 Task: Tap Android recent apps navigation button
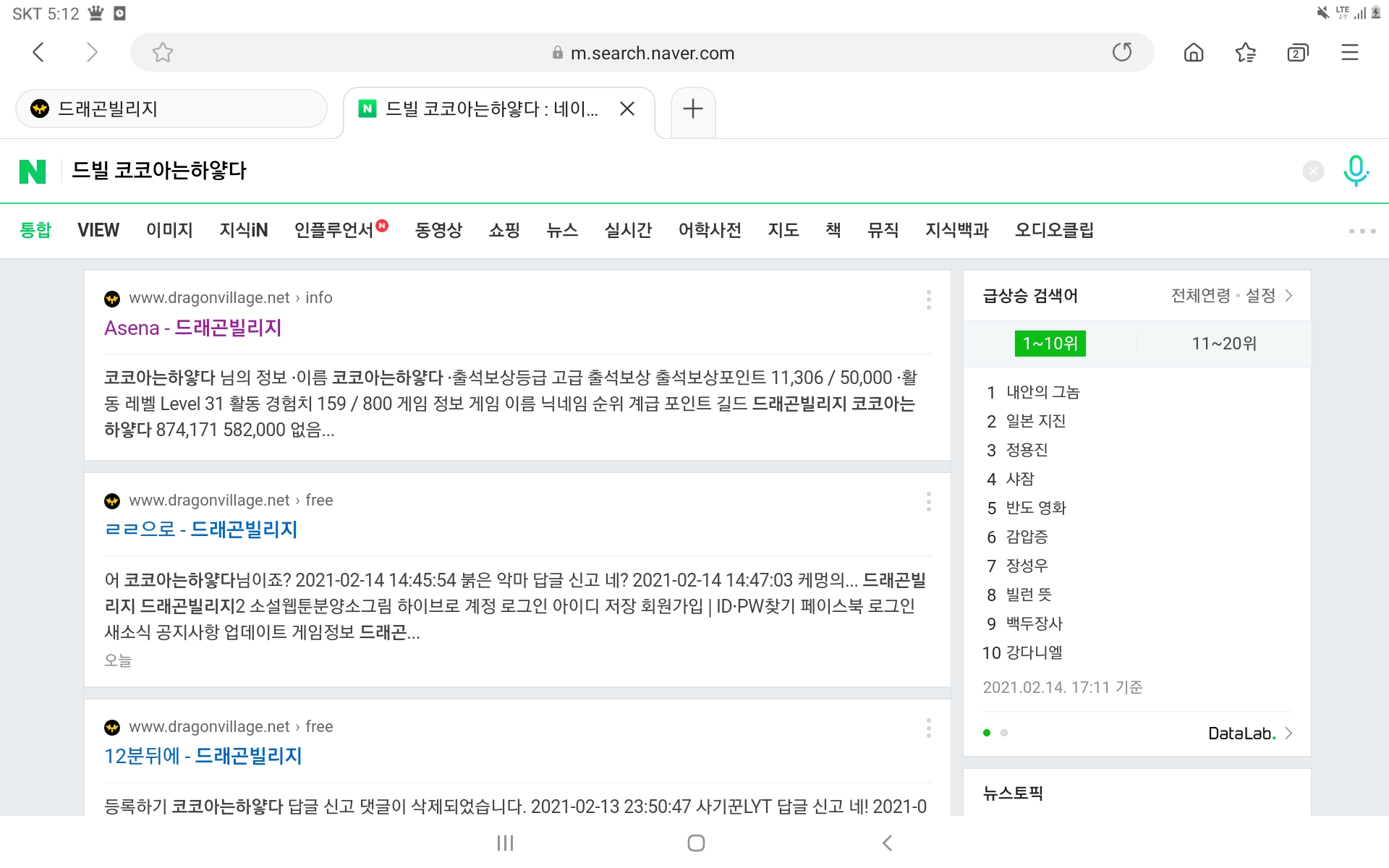coord(505,843)
